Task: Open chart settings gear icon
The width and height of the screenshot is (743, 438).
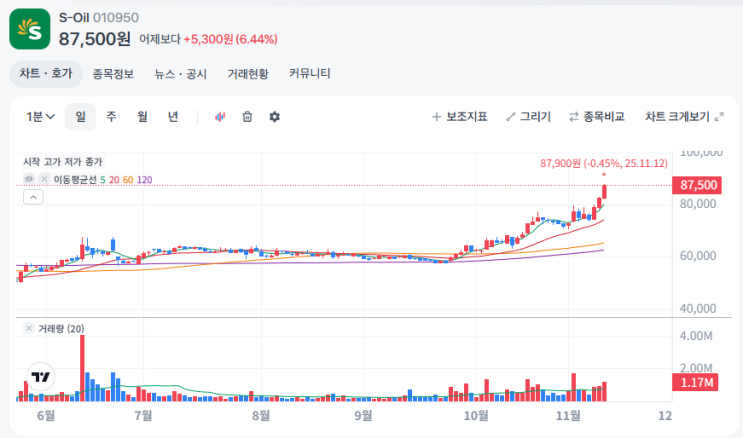Action: (274, 117)
